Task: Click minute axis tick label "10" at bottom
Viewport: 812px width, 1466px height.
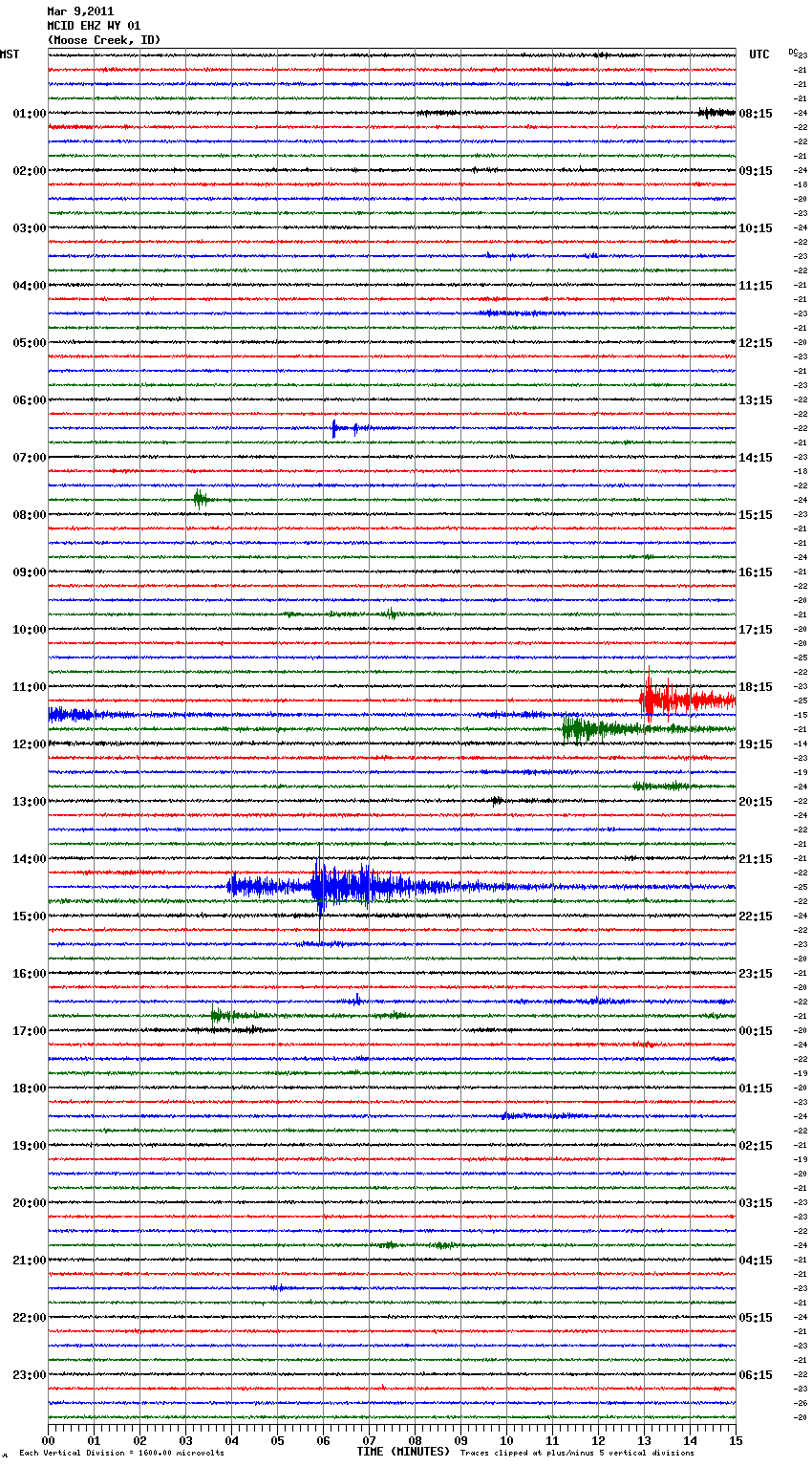Action: coord(506,1440)
